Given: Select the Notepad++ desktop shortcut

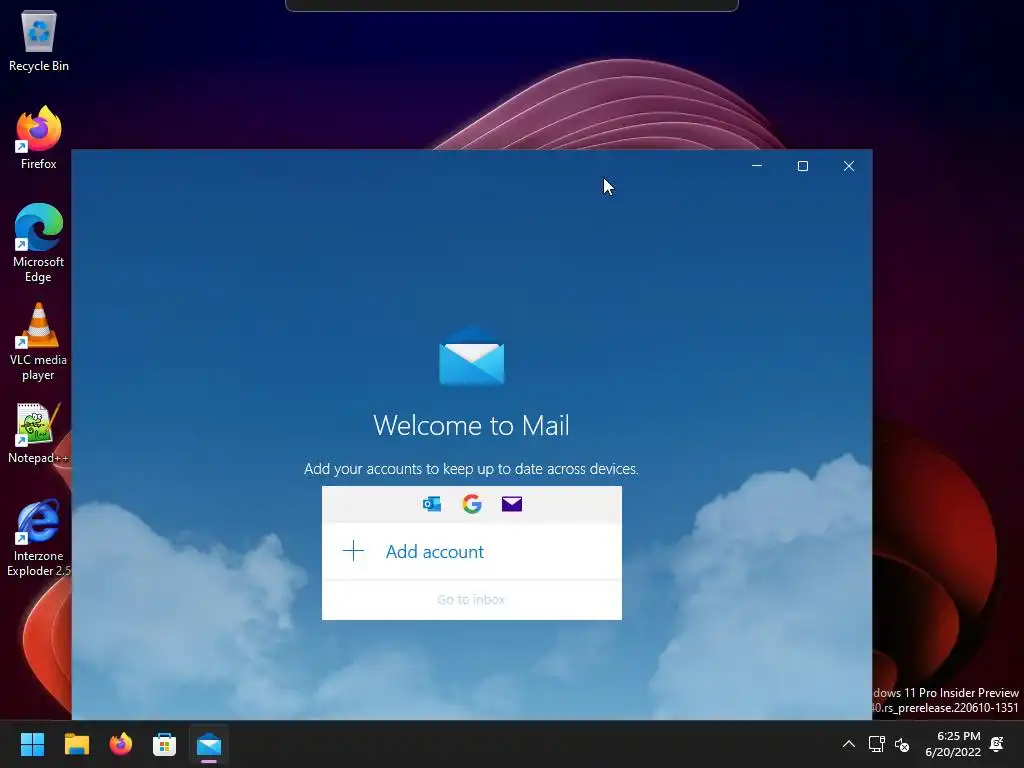Looking at the screenshot, I should coord(39,433).
